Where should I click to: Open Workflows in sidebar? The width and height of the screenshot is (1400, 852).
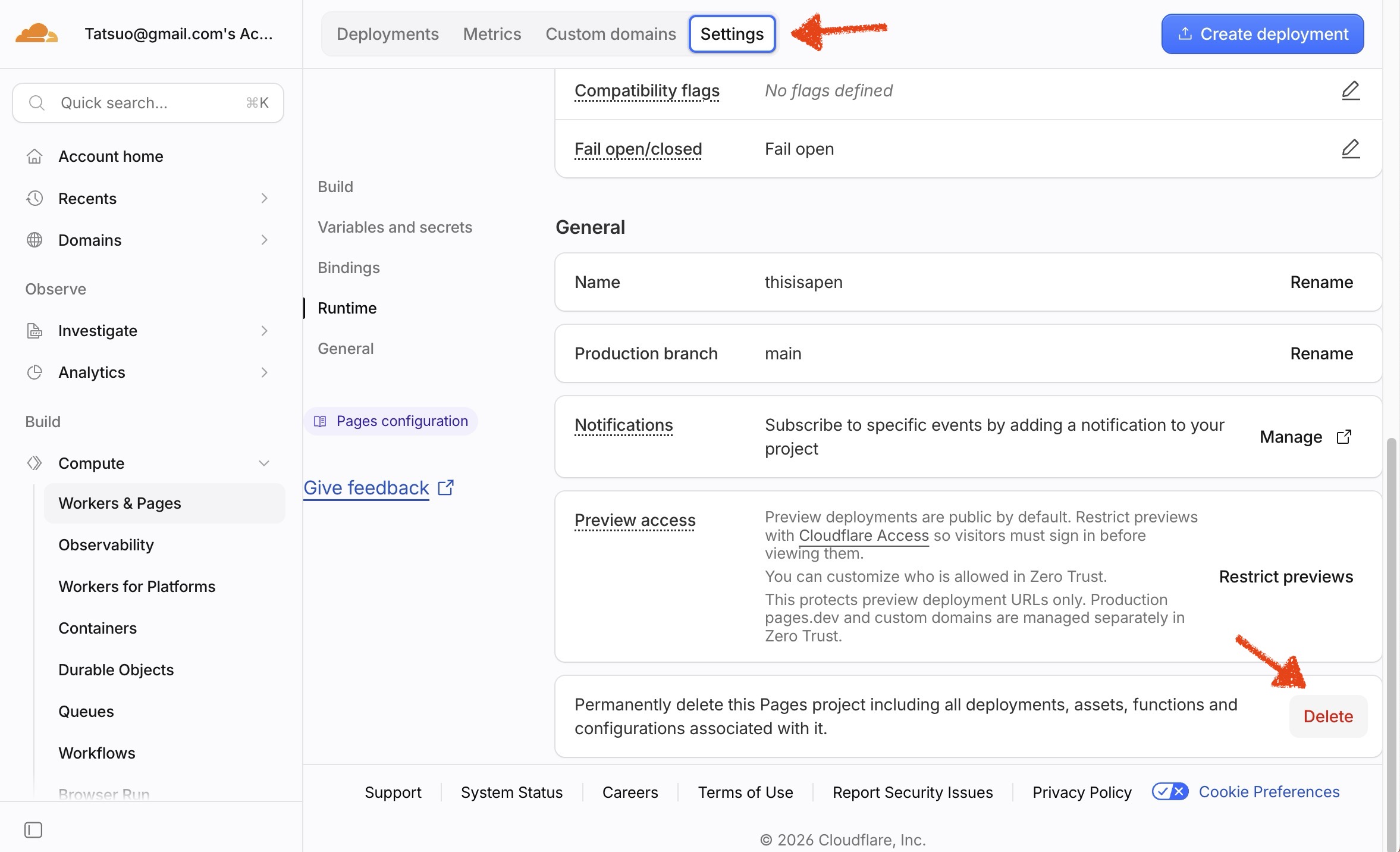pos(97,753)
